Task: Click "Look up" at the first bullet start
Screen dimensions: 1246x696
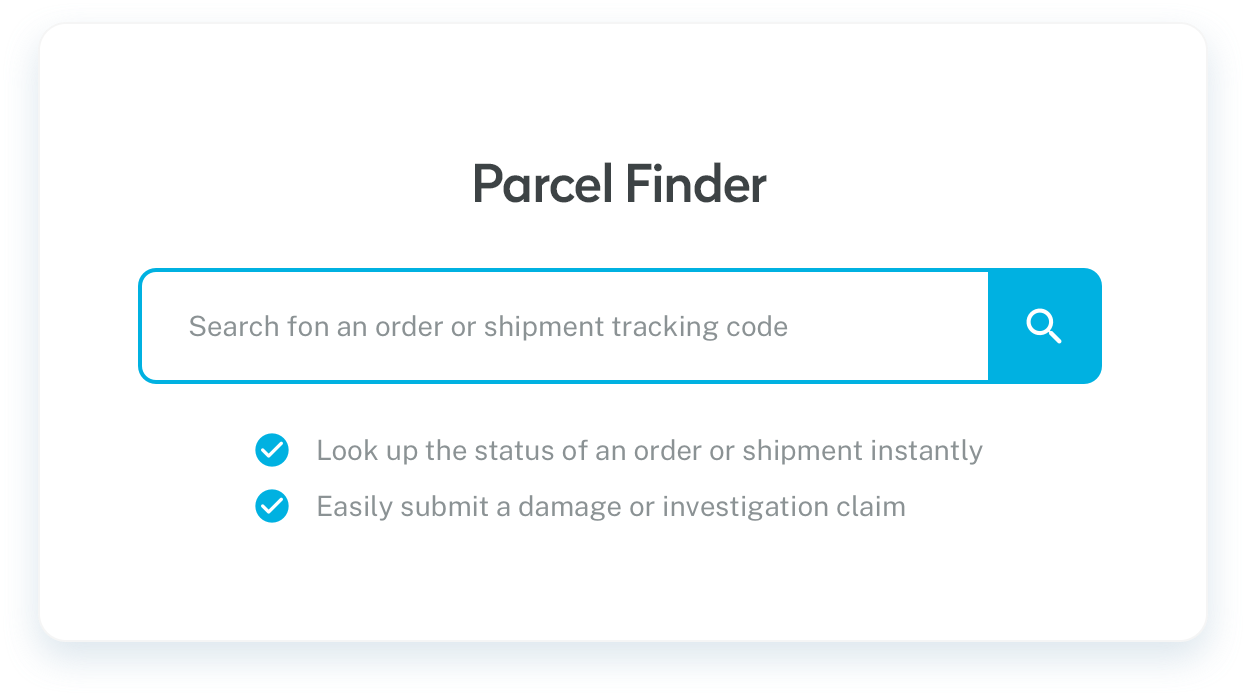Action: tap(367, 451)
